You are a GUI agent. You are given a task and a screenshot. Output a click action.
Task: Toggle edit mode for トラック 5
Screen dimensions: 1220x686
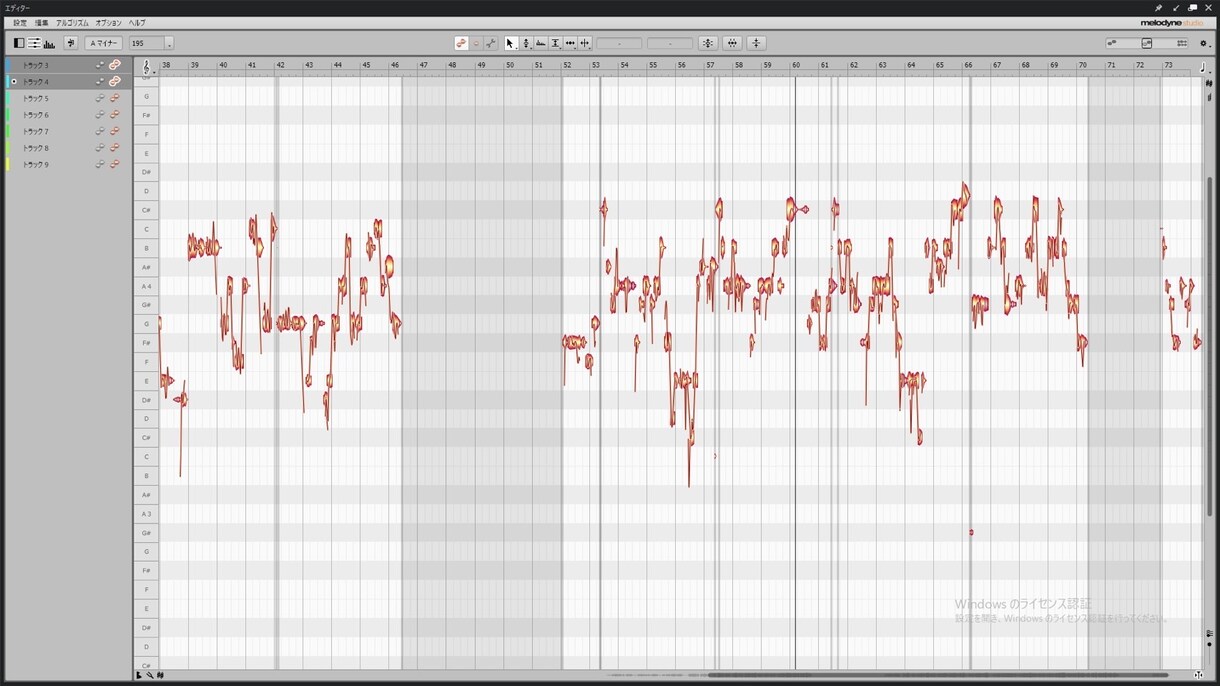point(115,98)
